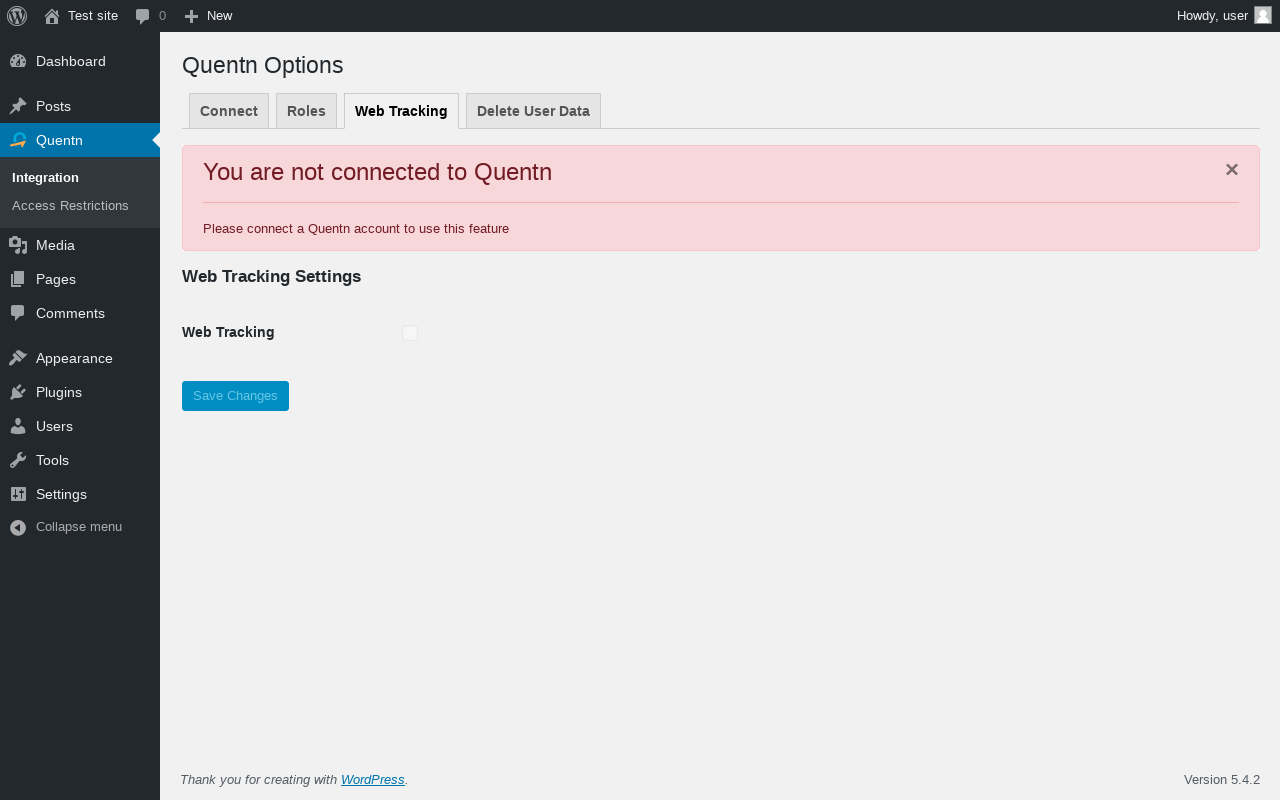
Task: Click the Pages icon in sidebar
Action: (18, 279)
